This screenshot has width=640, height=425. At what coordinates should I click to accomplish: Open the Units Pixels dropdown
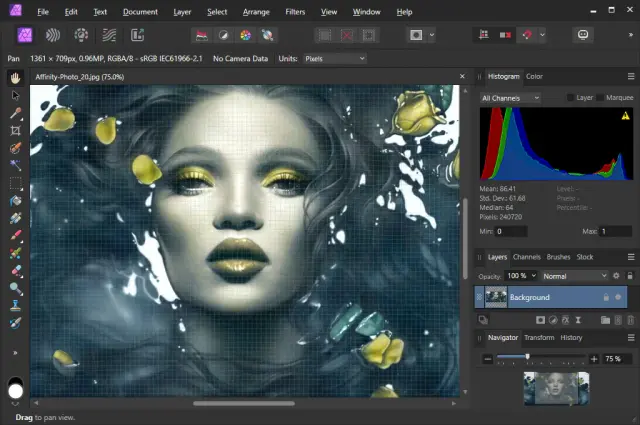pos(334,59)
